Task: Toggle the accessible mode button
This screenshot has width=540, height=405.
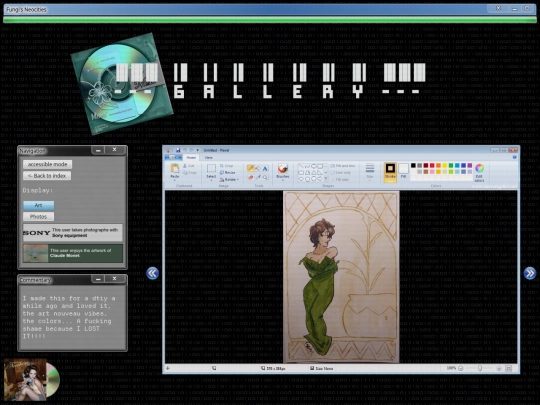Action: 48,164
